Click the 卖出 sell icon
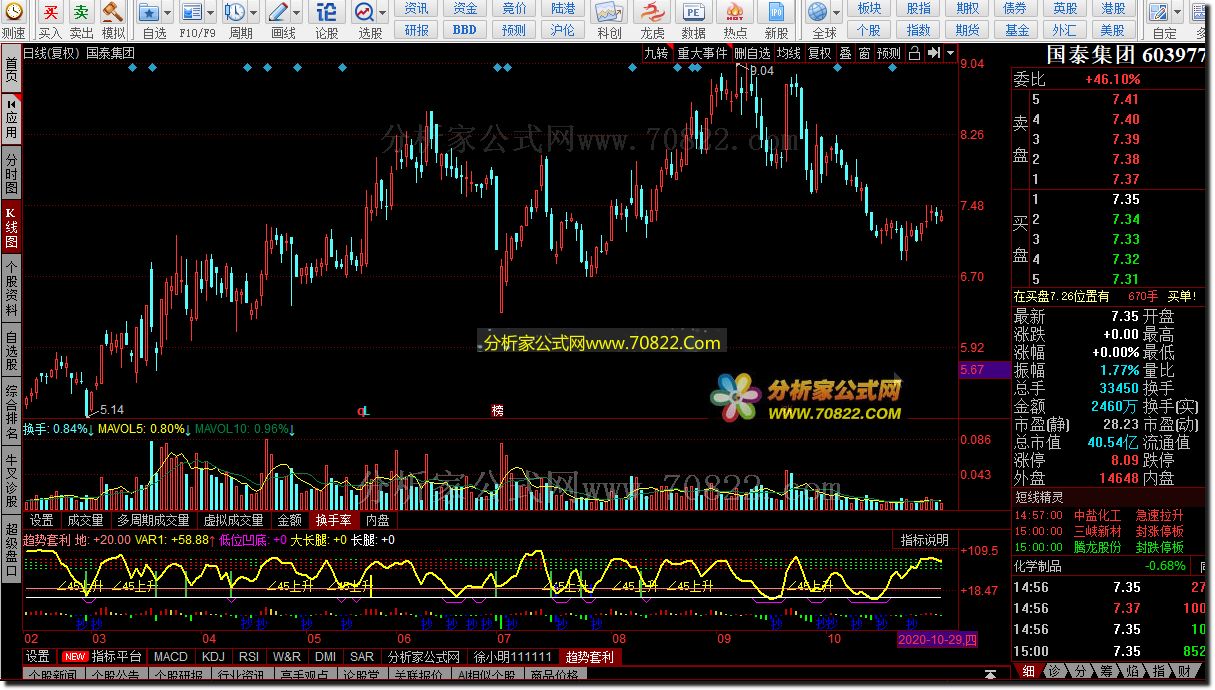 [82, 13]
